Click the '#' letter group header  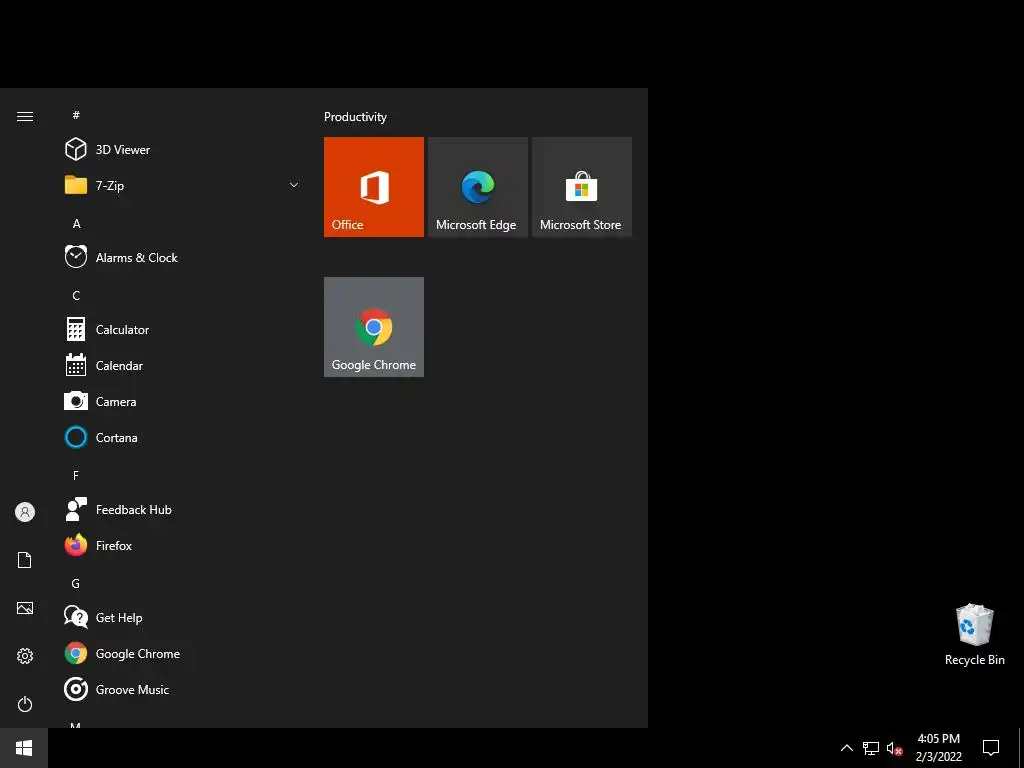[76, 115]
